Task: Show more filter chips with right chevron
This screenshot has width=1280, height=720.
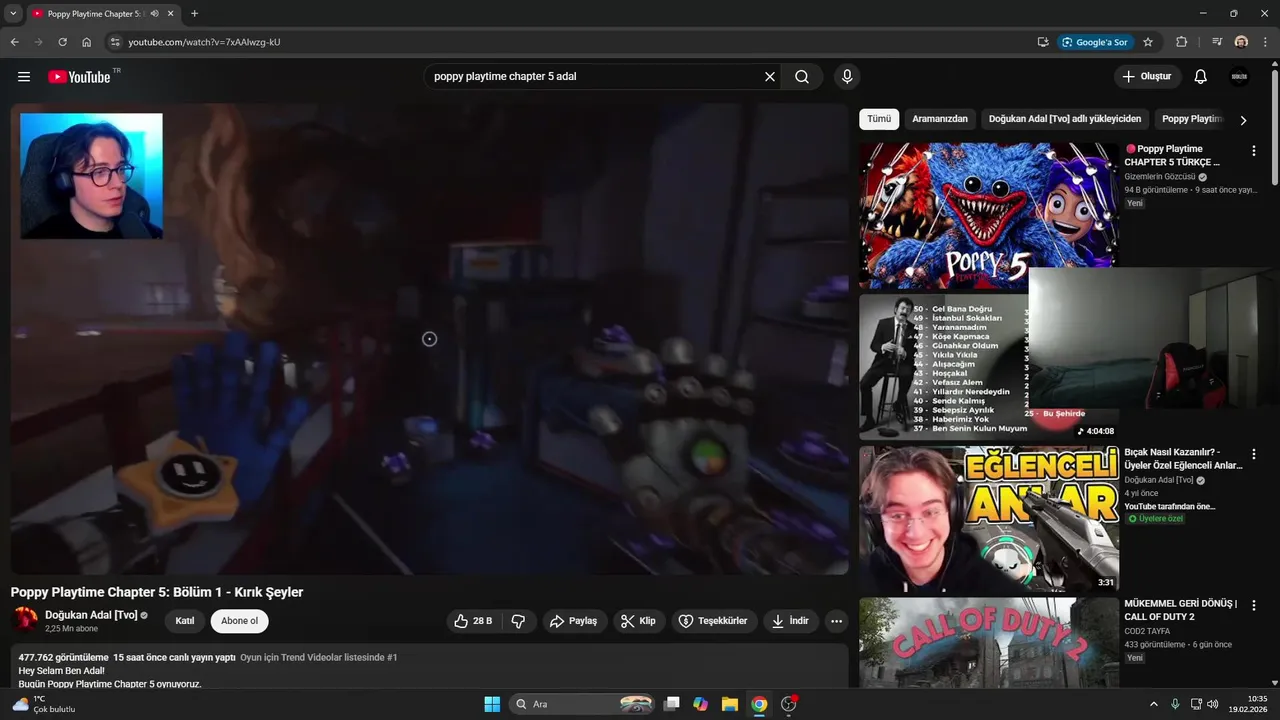Action: 1243,120
